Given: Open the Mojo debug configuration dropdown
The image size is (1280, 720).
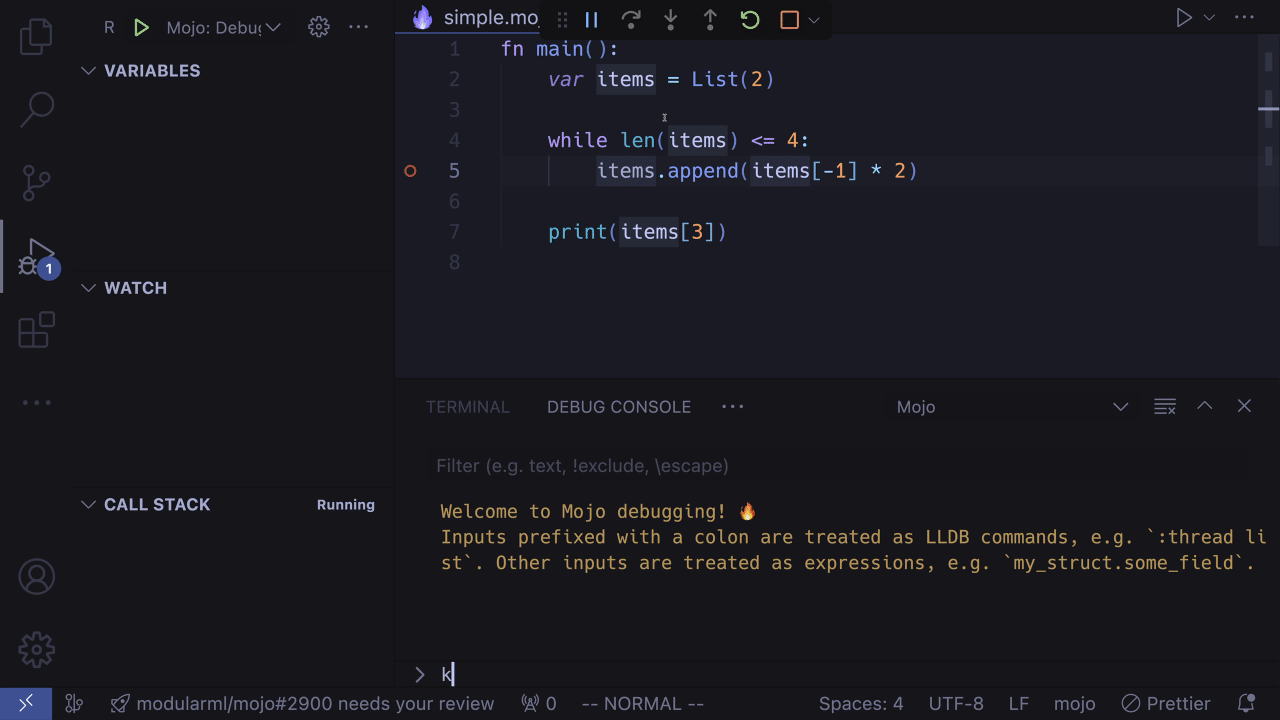Looking at the screenshot, I should point(224,28).
